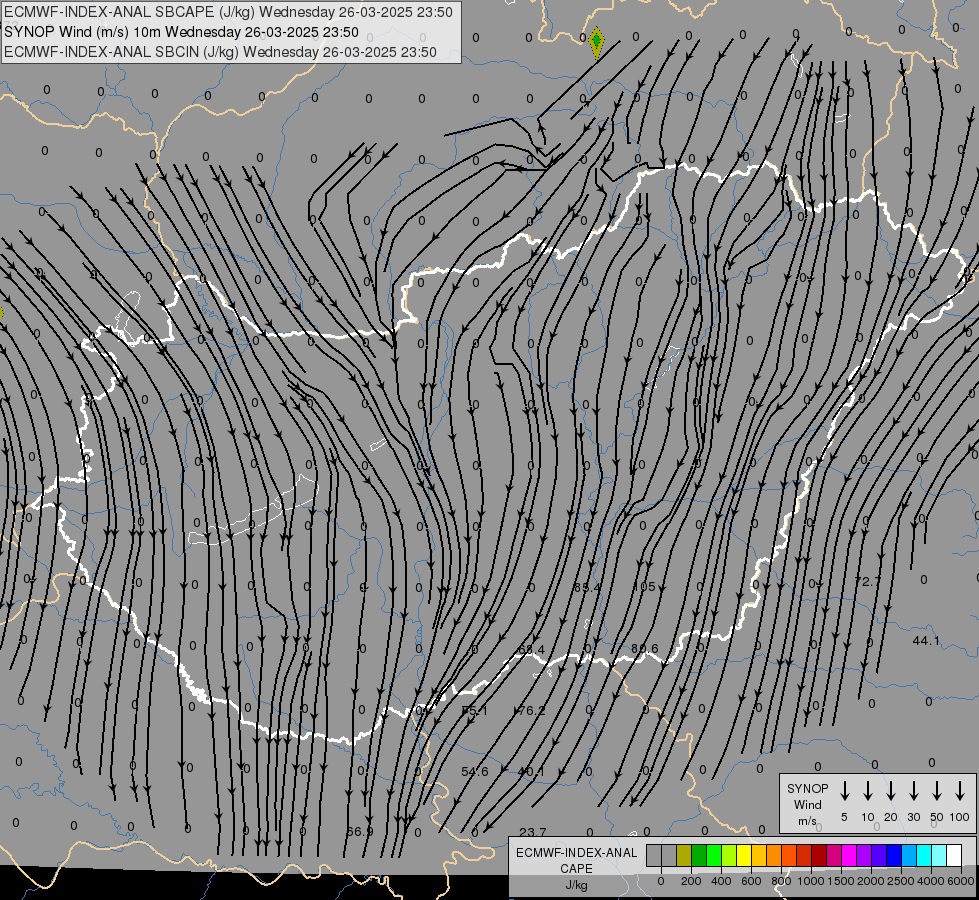
Task: Pick the white CAPE swatch before 6000
Action: pos(953,855)
